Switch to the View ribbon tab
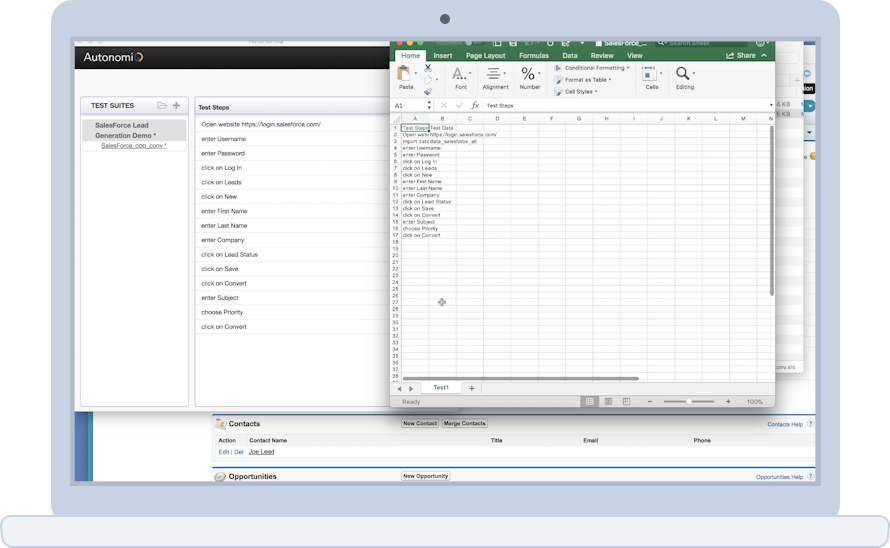This screenshot has width=890, height=548. tap(635, 56)
